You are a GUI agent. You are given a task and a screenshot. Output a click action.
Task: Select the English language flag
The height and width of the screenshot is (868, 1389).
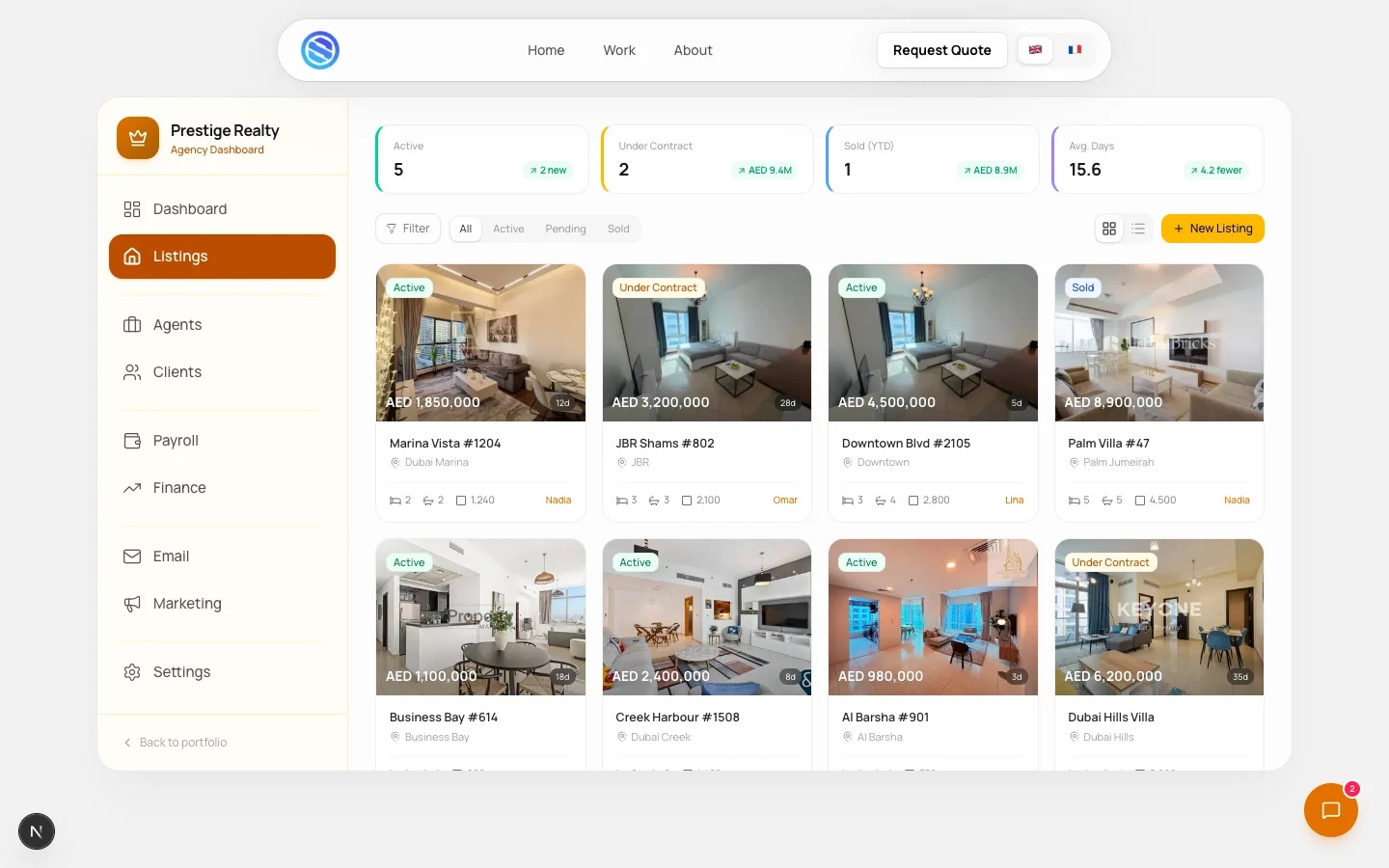pos(1035,50)
